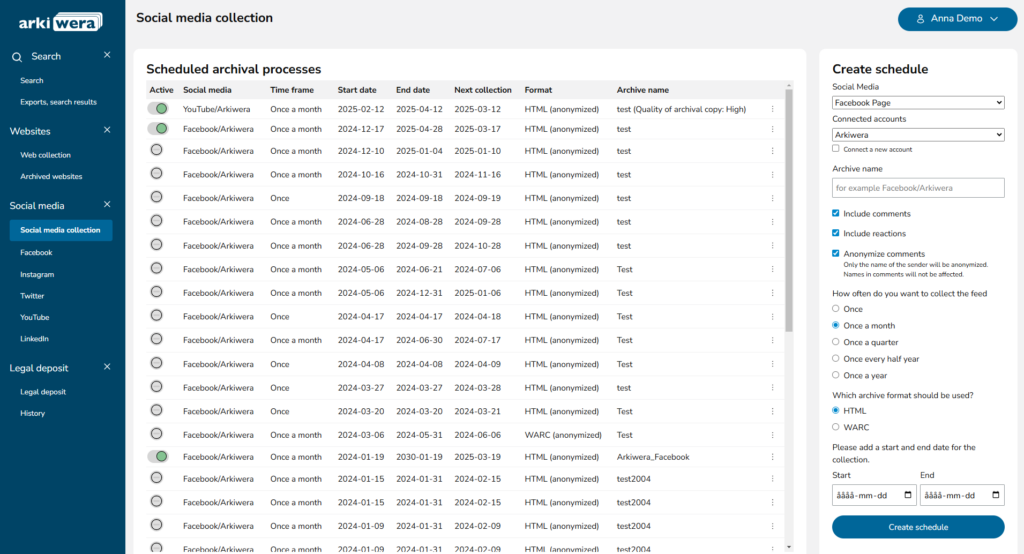The width and height of the screenshot is (1024, 554).
Task: Open the Anna Demo user menu
Action: 957,19
